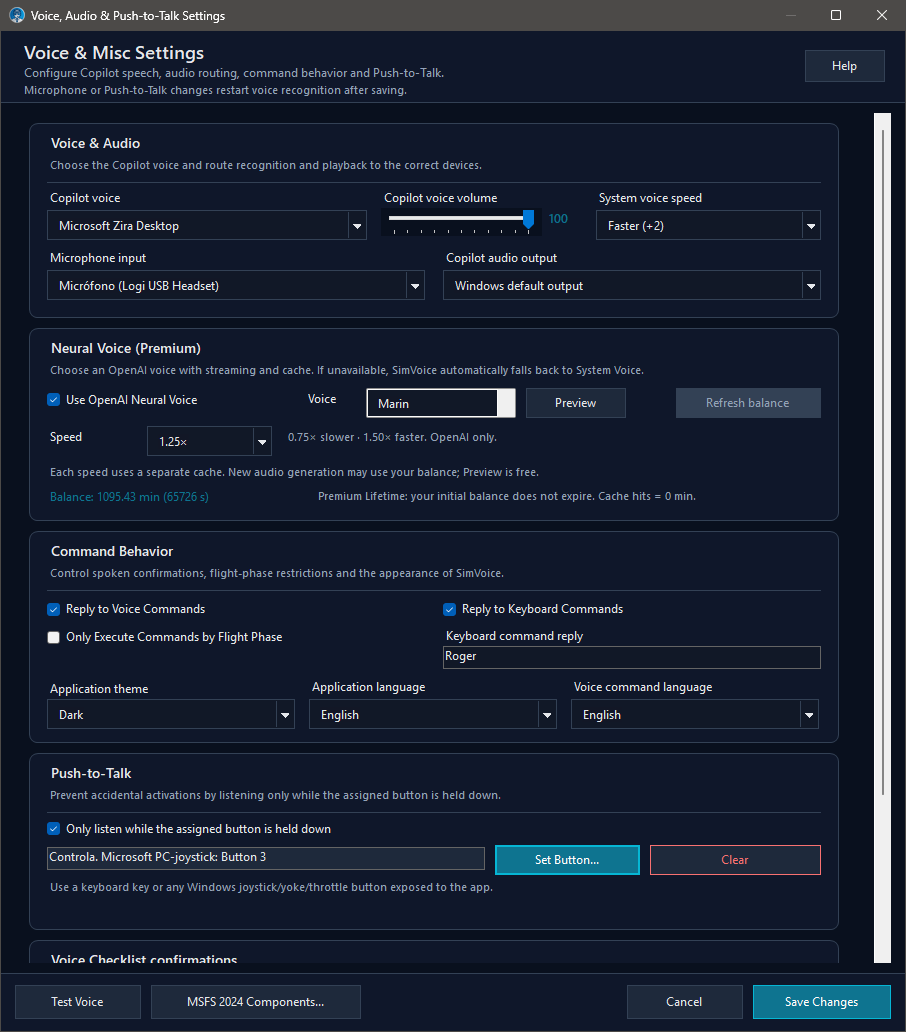The image size is (906, 1032).
Task: Click Set Button to assign Push-to-Talk
Action: [567, 860]
